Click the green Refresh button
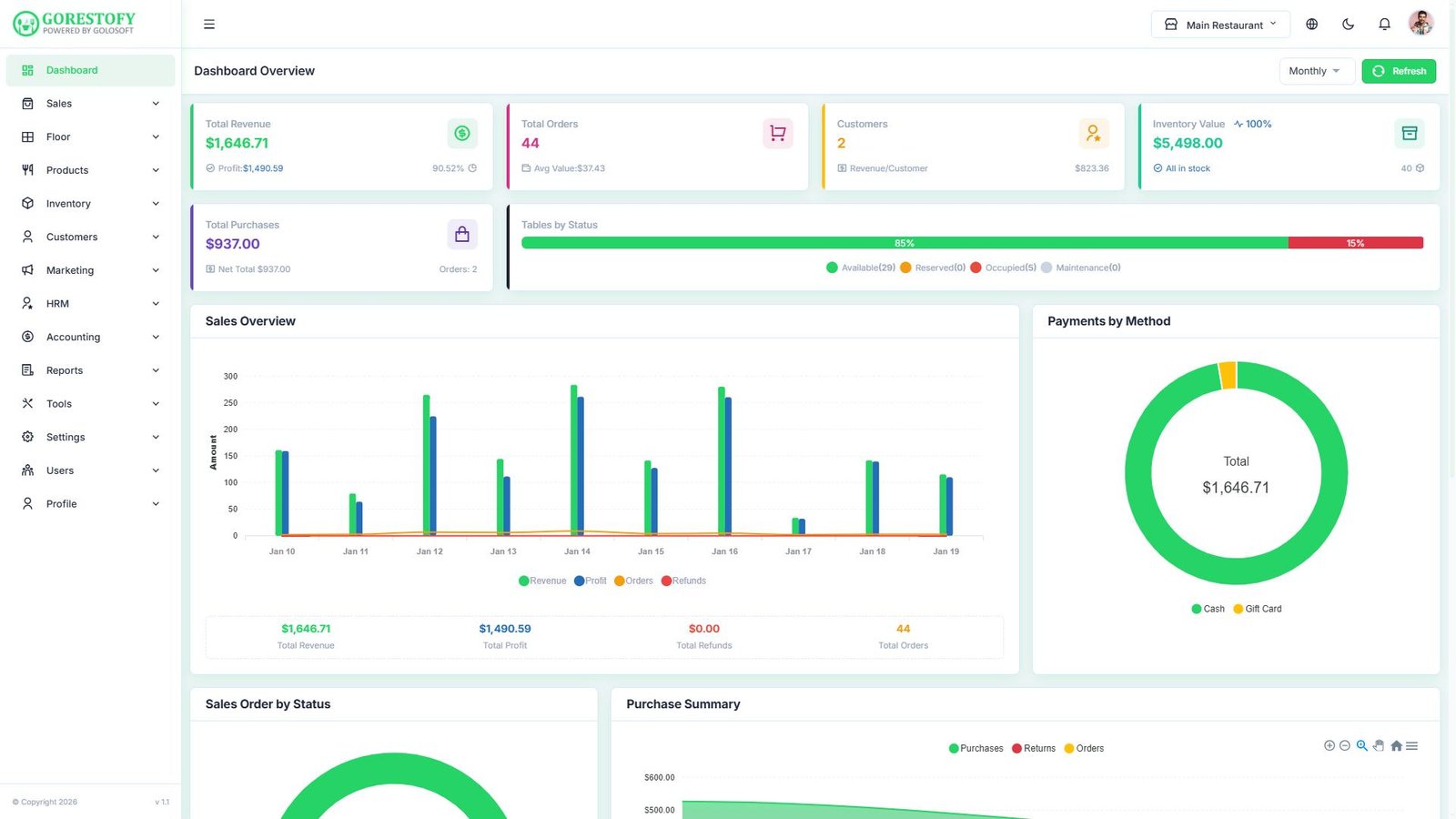Image resolution: width=1456 pixels, height=819 pixels. click(x=1399, y=71)
